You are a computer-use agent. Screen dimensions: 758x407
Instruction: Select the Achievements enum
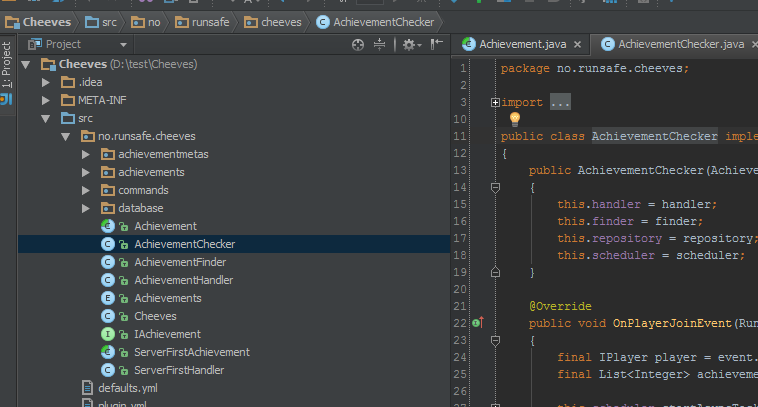168,298
